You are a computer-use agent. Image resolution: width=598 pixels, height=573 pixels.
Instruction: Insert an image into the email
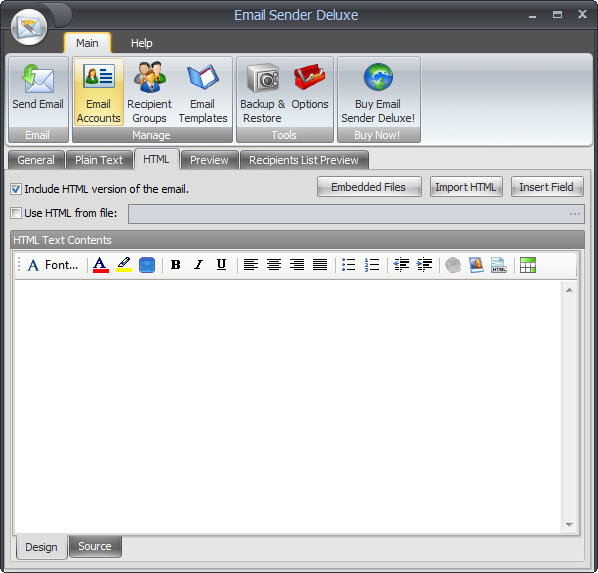(x=476, y=265)
